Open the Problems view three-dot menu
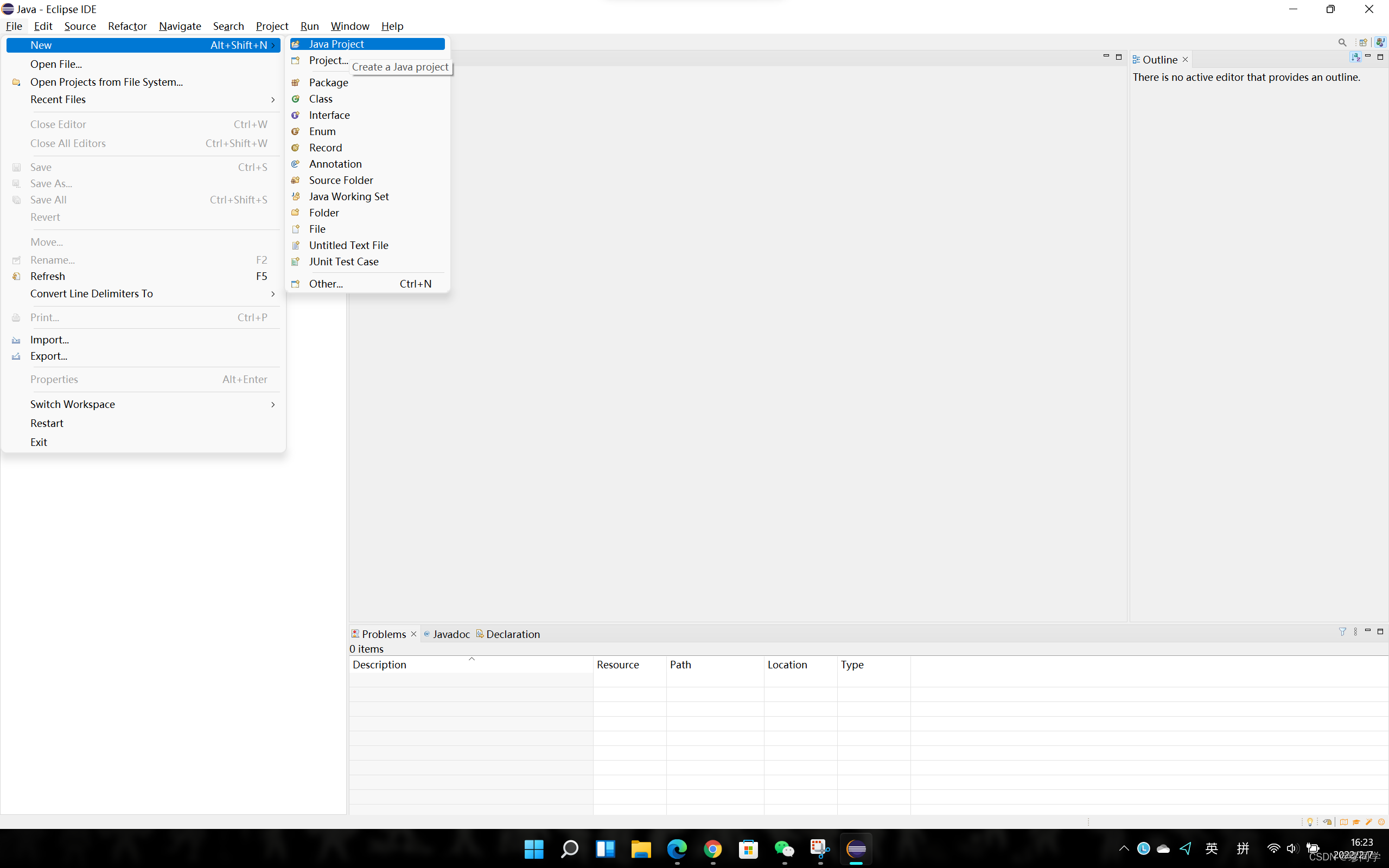 click(1355, 631)
